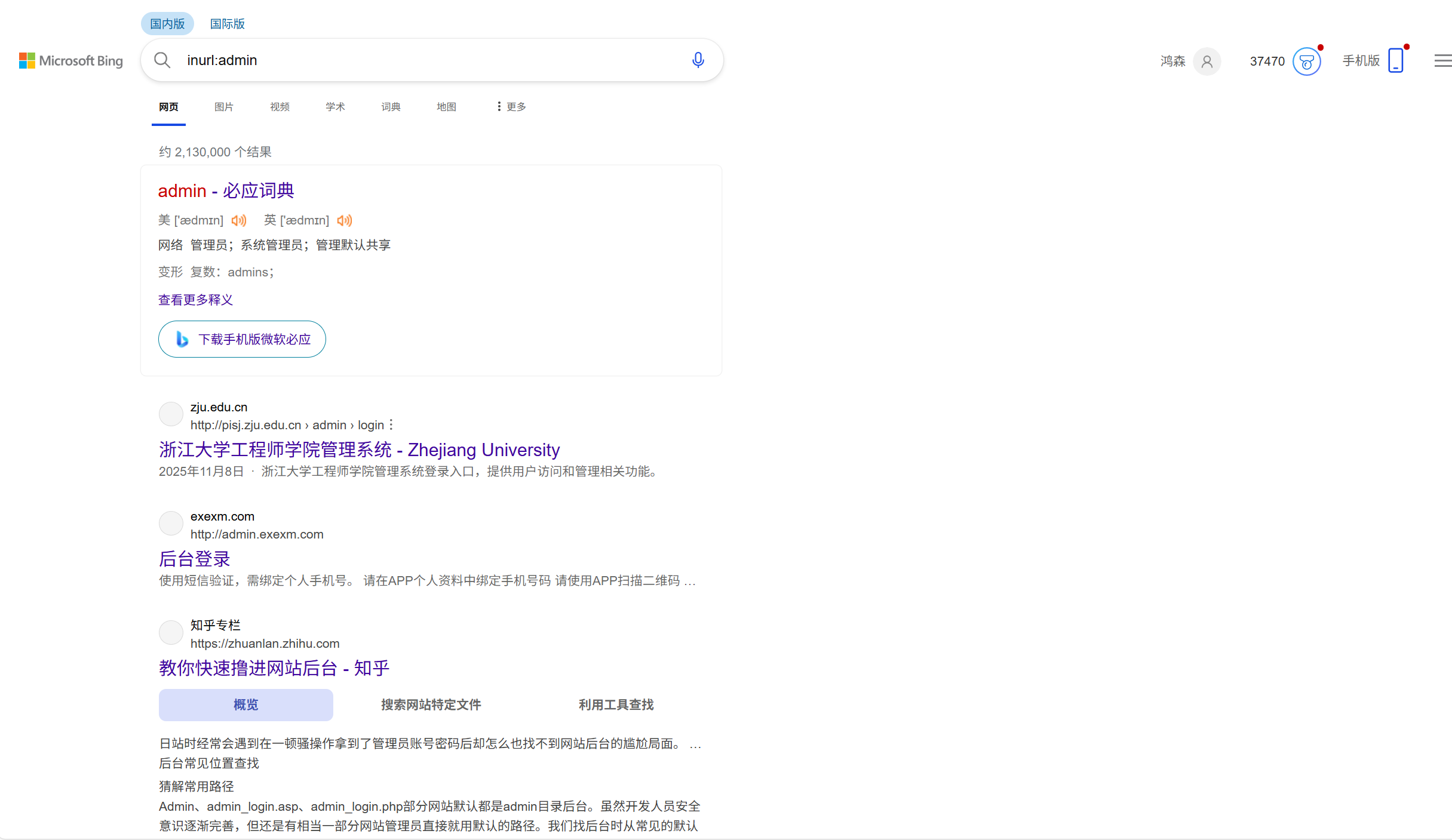Screen dimensions: 1452x840
Task: Activate voice search microphone icon
Action: tap(698, 60)
